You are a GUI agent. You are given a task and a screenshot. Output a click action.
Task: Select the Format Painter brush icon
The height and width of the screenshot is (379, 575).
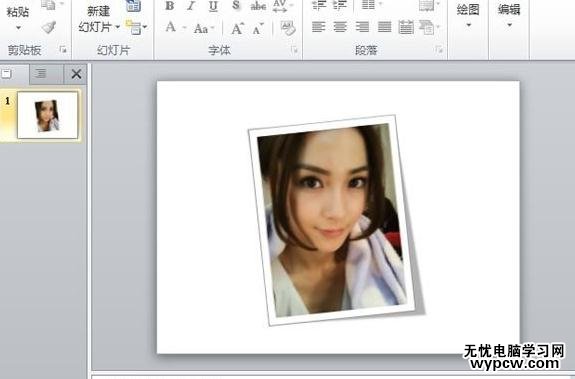pyautogui.click(x=49, y=27)
